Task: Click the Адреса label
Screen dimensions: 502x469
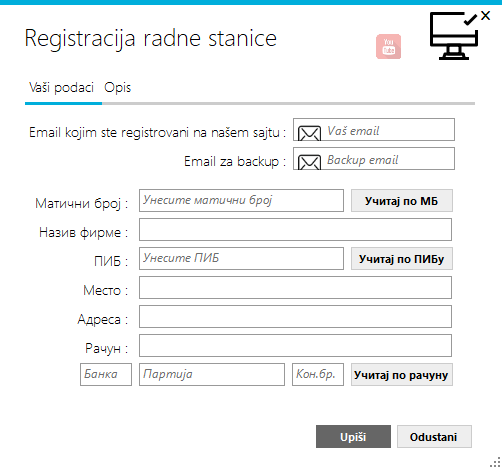Action: [x=103, y=320]
